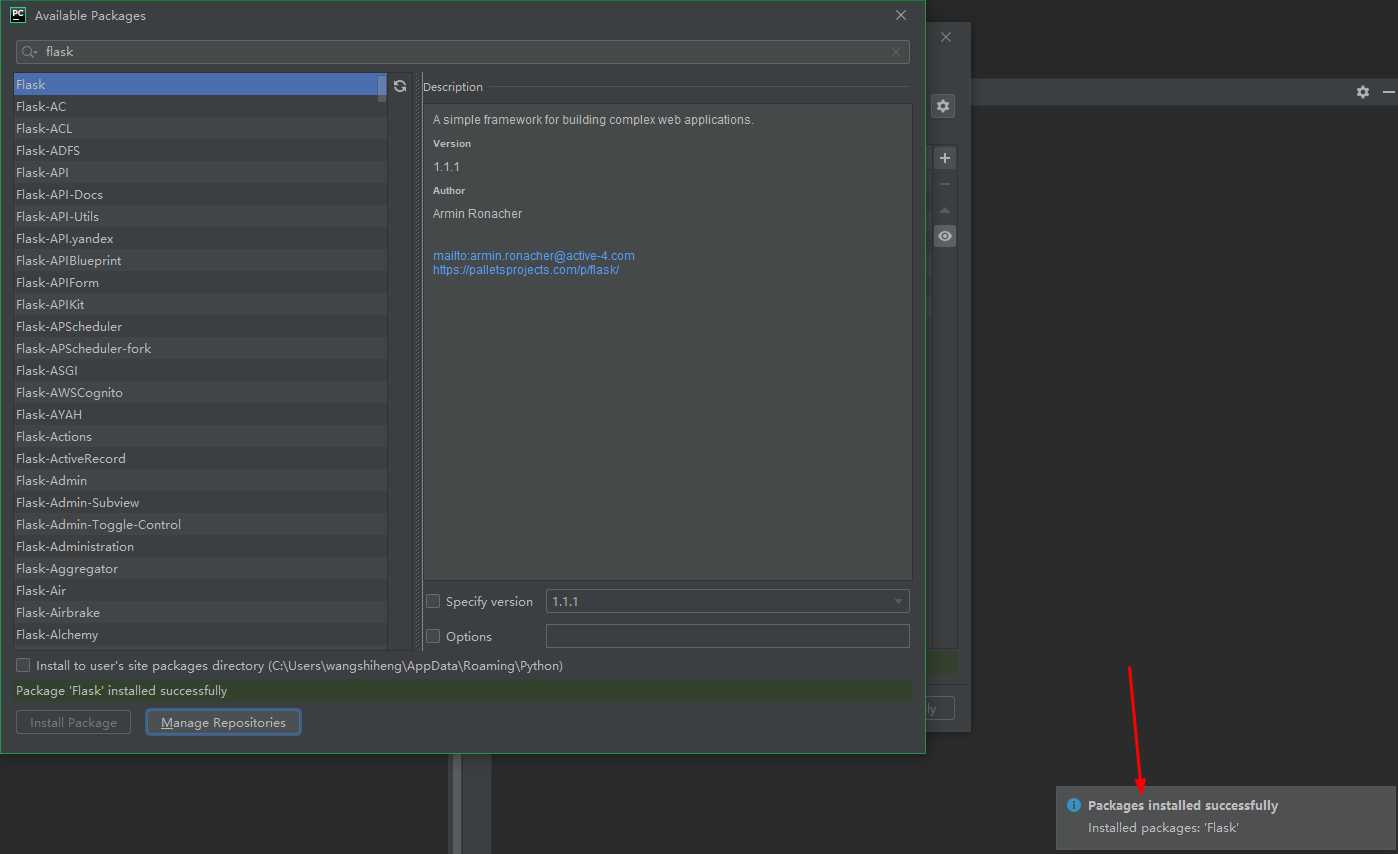Select Flask-API-Docs package
This screenshot has height=854, width=1398.
coord(200,195)
